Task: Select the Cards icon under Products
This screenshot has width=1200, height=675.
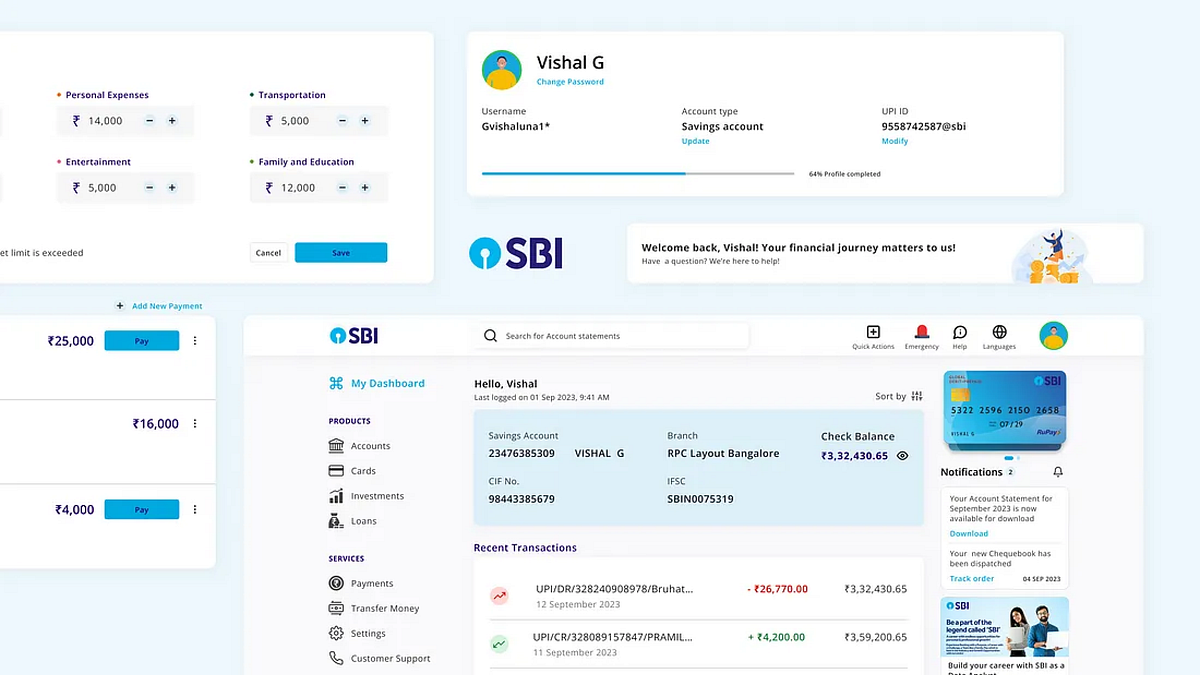Action: tap(335, 470)
